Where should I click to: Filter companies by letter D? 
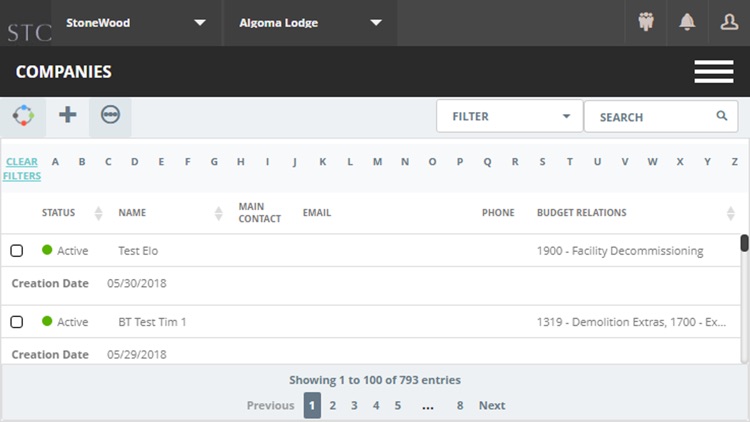135,162
